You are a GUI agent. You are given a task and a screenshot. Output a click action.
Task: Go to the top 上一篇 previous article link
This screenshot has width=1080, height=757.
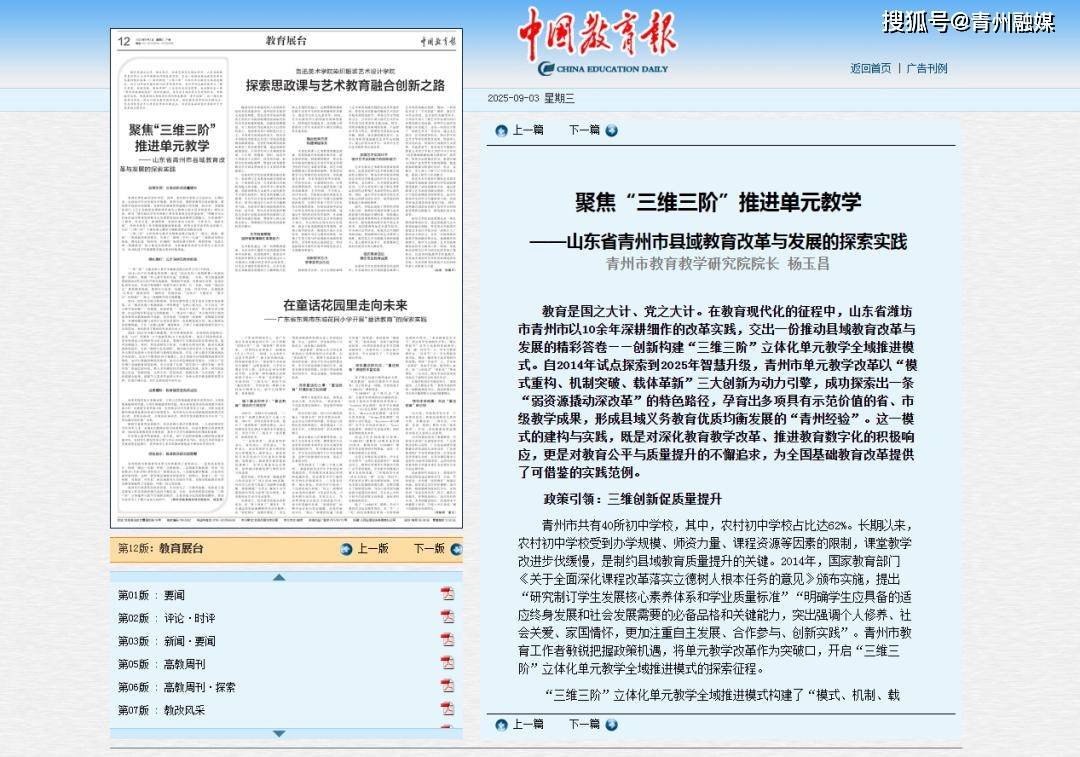click(528, 129)
